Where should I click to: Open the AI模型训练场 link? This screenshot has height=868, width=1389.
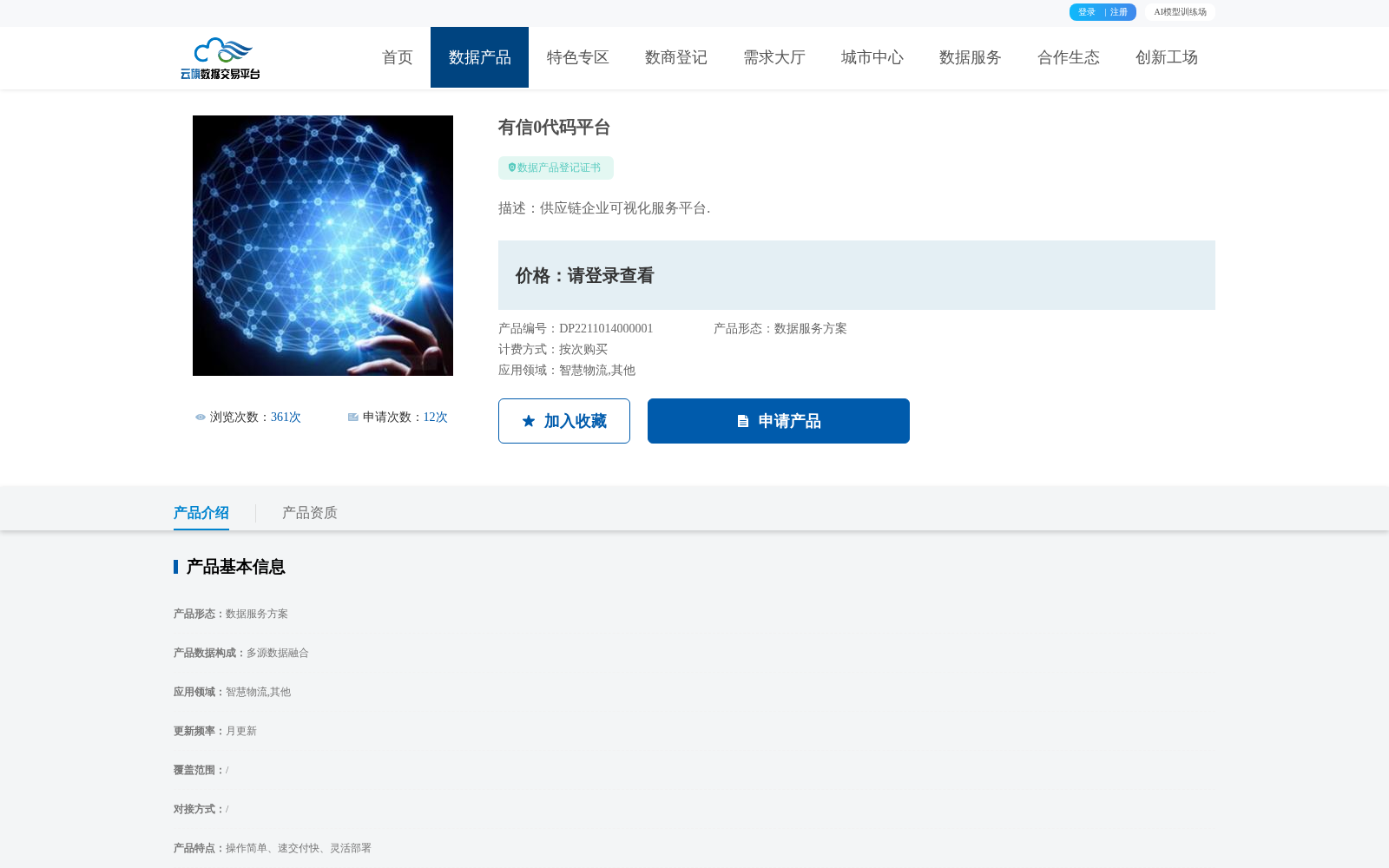pos(1180,12)
